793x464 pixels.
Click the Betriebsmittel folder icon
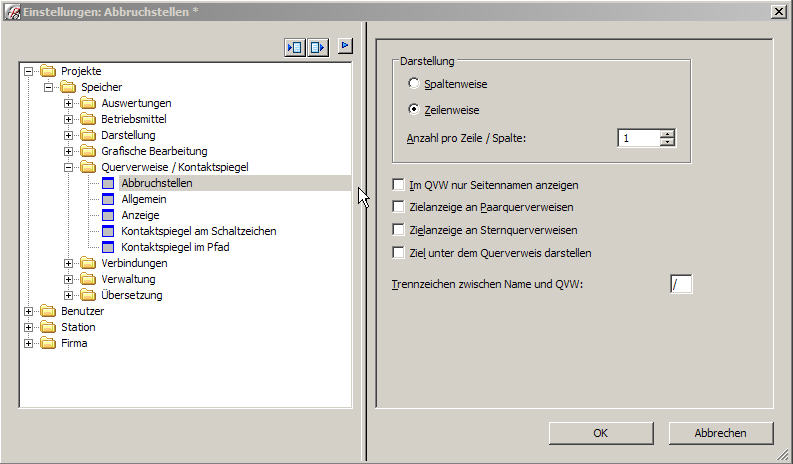[x=88, y=119]
